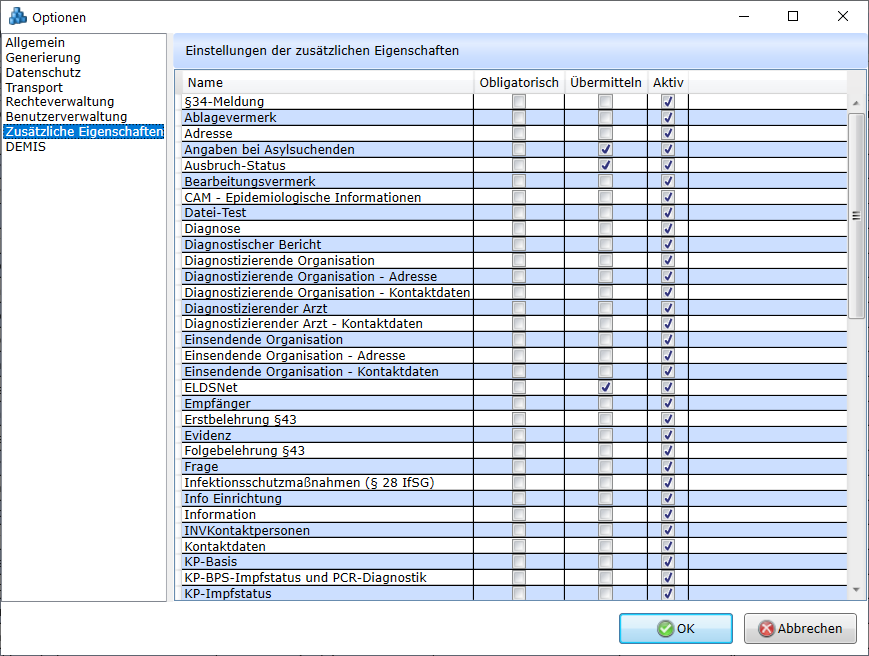The image size is (869, 656).
Task: Open the Datenschutz settings section
Action: click(x=43, y=73)
